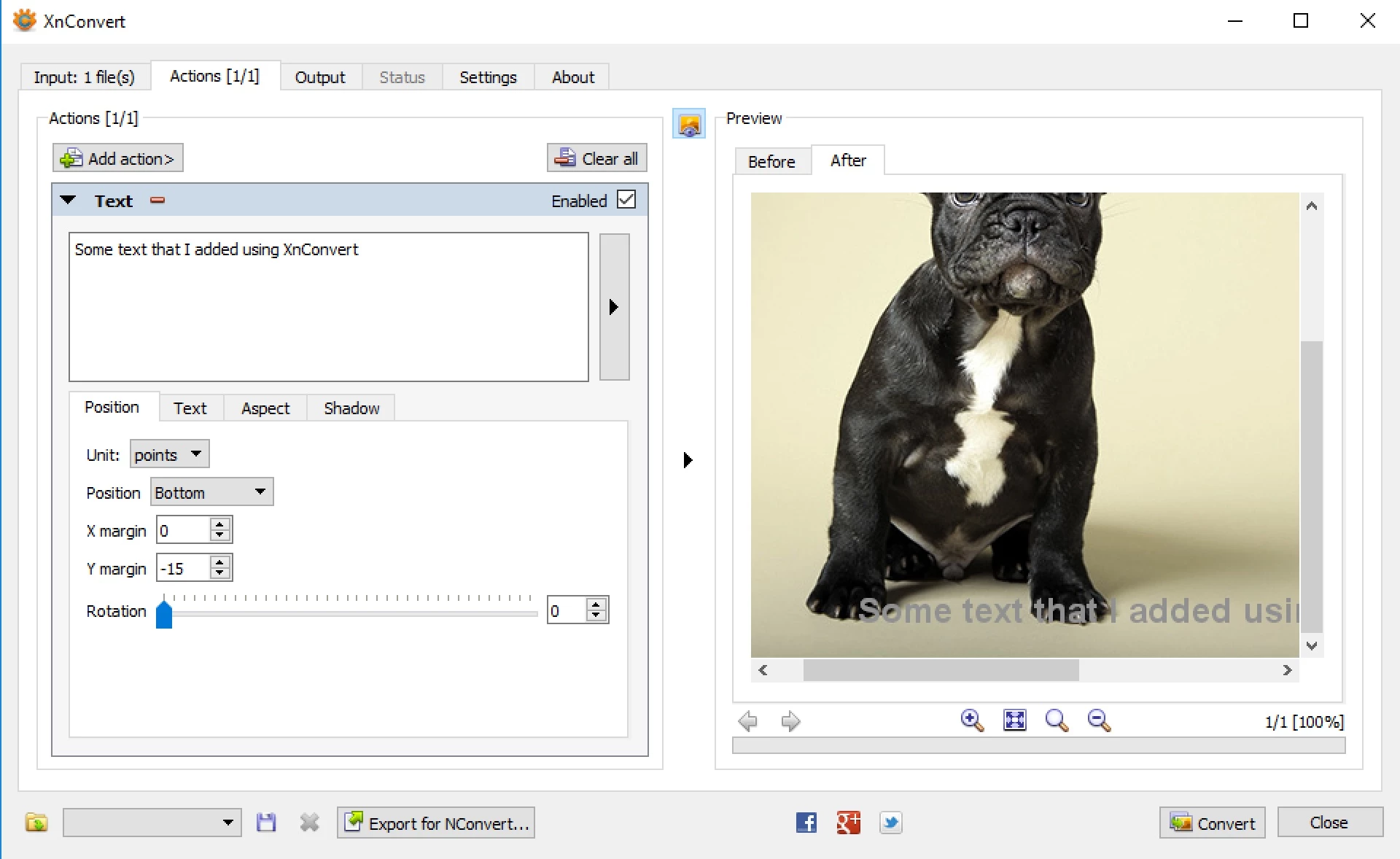
Task: Share via the Facebook icon
Action: click(x=806, y=823)
